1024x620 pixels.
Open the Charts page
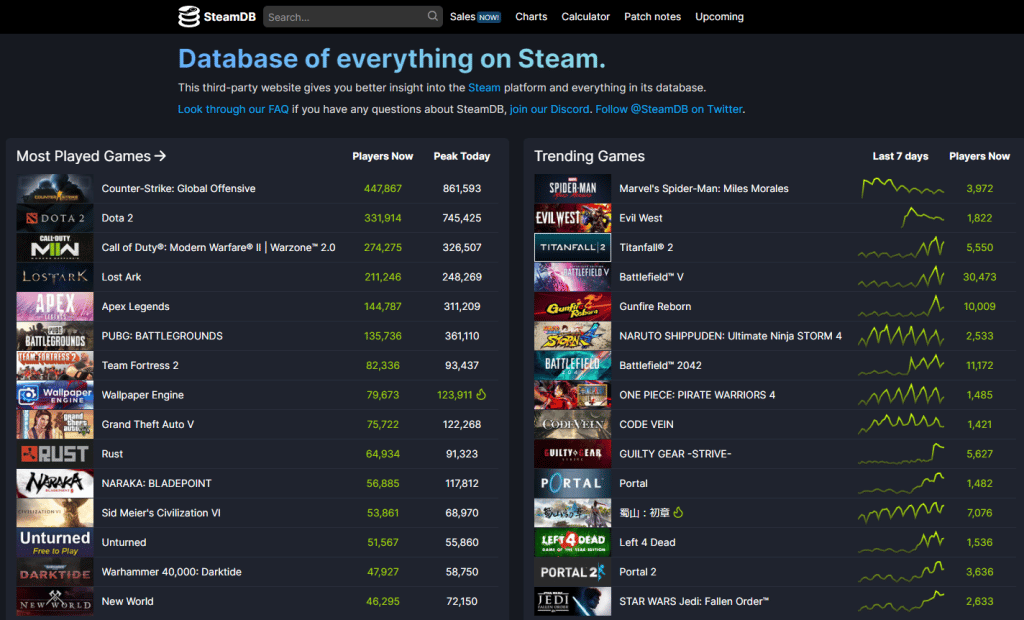click(x=531, y=16)
